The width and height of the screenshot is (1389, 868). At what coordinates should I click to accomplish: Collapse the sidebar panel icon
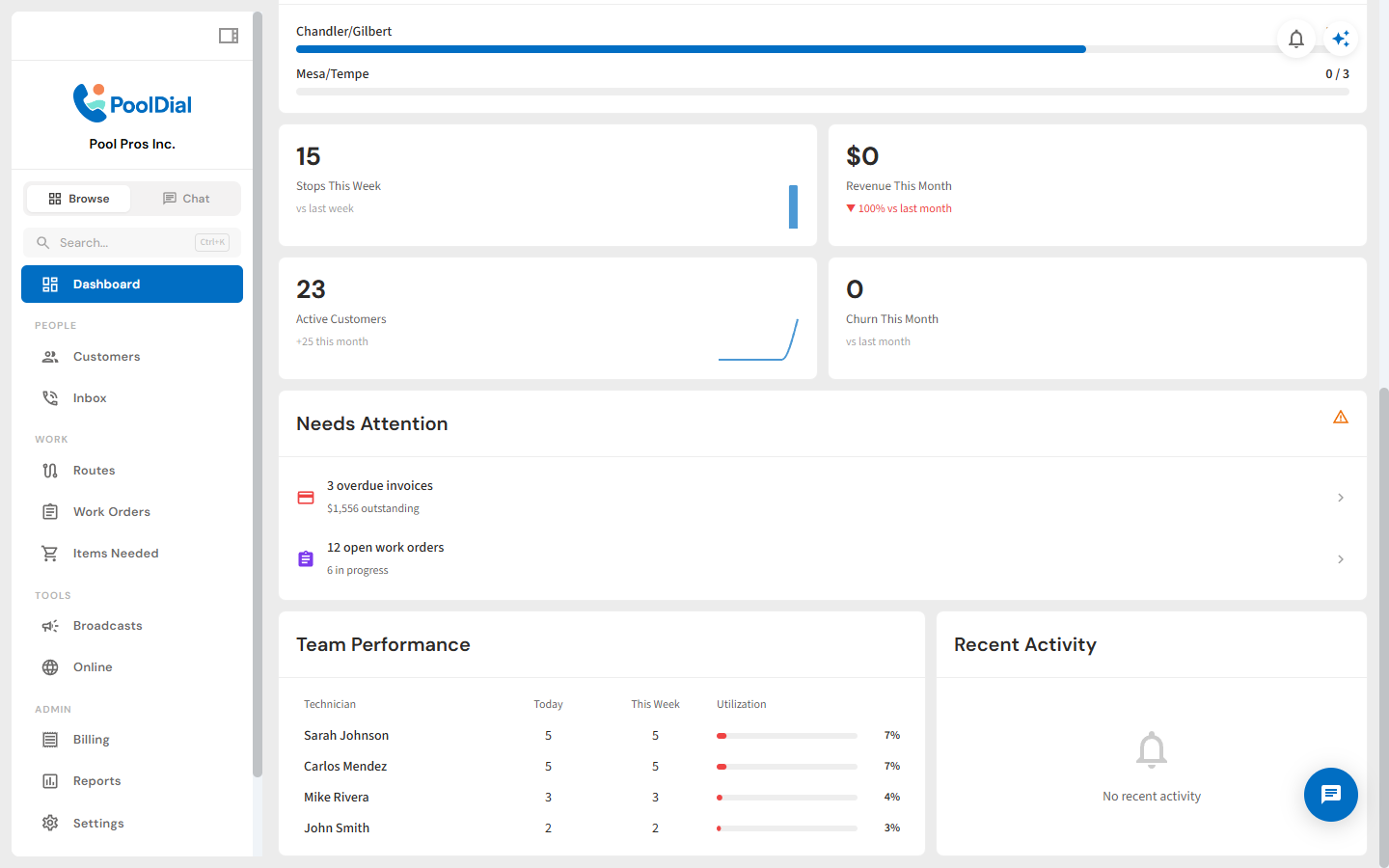[229, 36]
